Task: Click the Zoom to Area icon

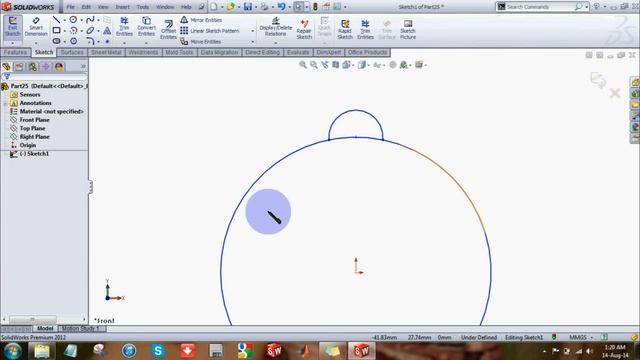Action: point(313,64)
